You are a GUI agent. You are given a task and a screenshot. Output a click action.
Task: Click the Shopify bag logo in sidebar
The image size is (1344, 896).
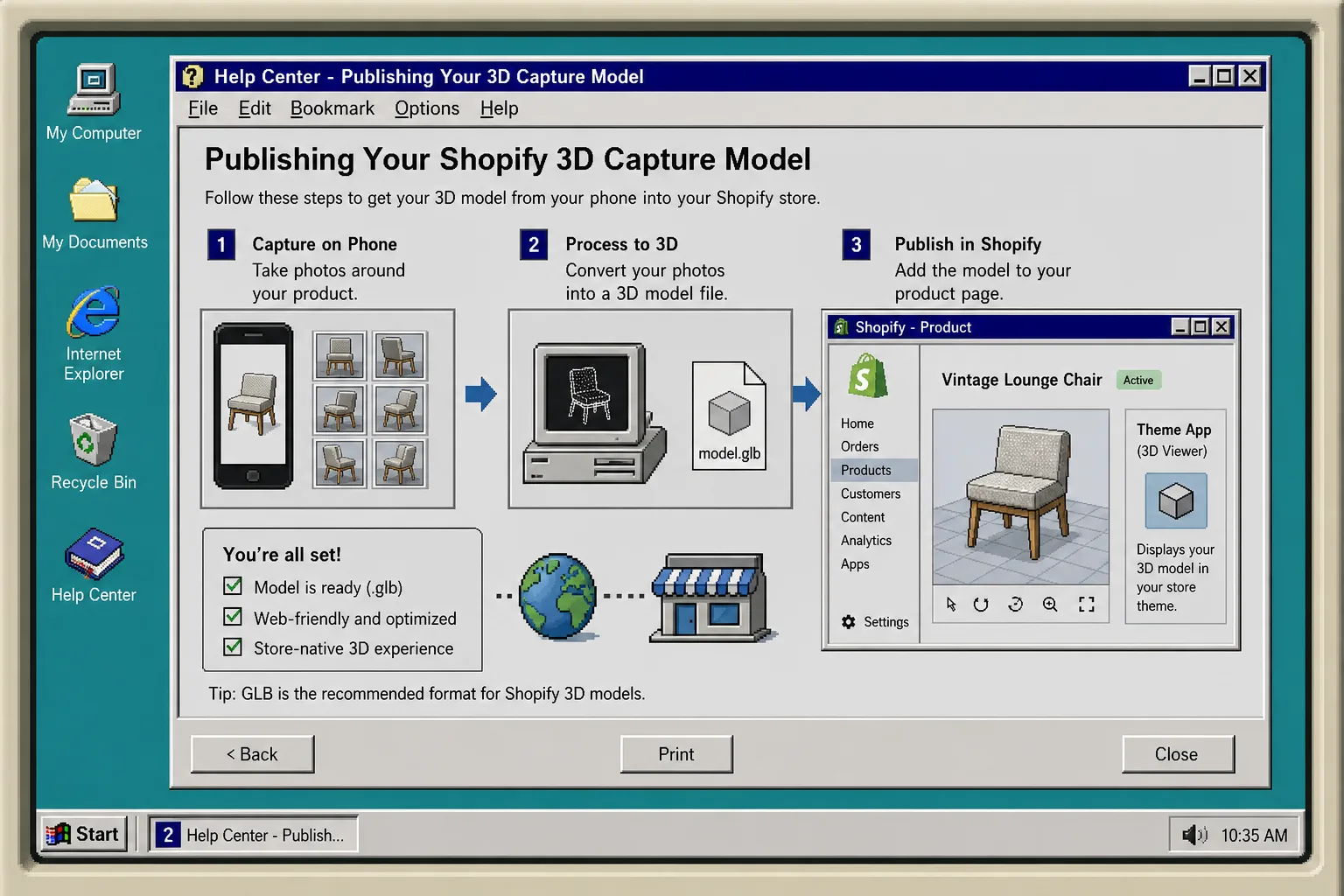click(866, 376)
